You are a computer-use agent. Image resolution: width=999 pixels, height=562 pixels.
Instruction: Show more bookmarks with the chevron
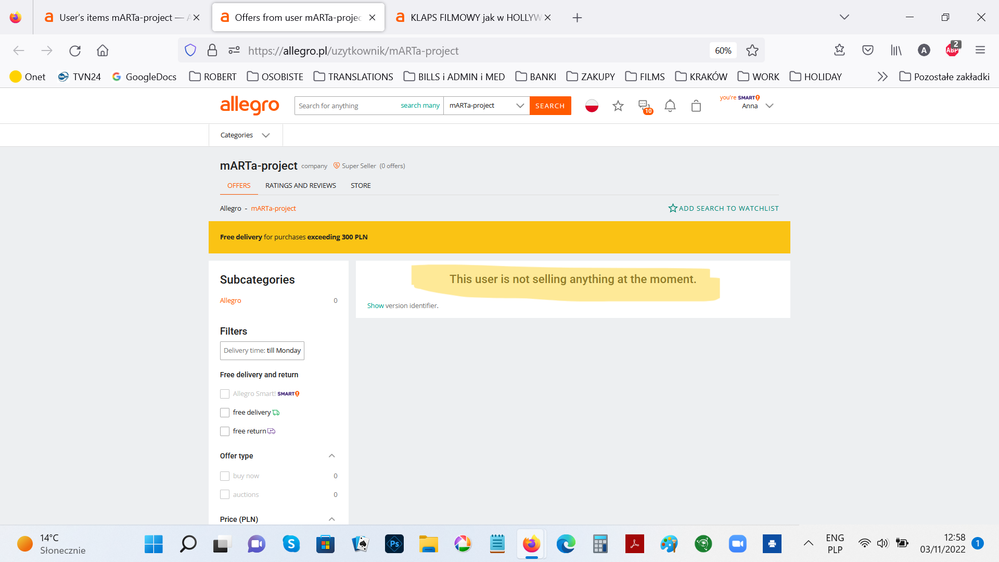click(882, 76)
